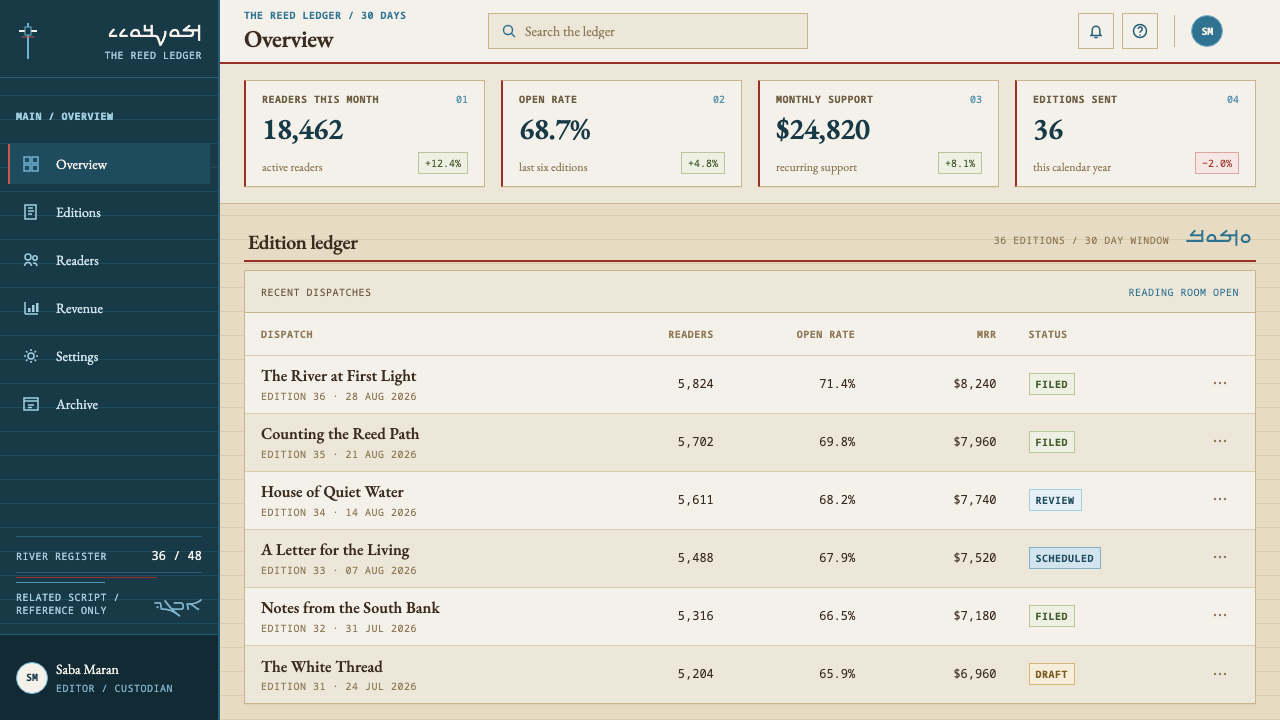The width and height of the screenshot is (1280, 720).
Task: Open notifications bell icon
Action: pyautogui.click(x=1095, y=31)
